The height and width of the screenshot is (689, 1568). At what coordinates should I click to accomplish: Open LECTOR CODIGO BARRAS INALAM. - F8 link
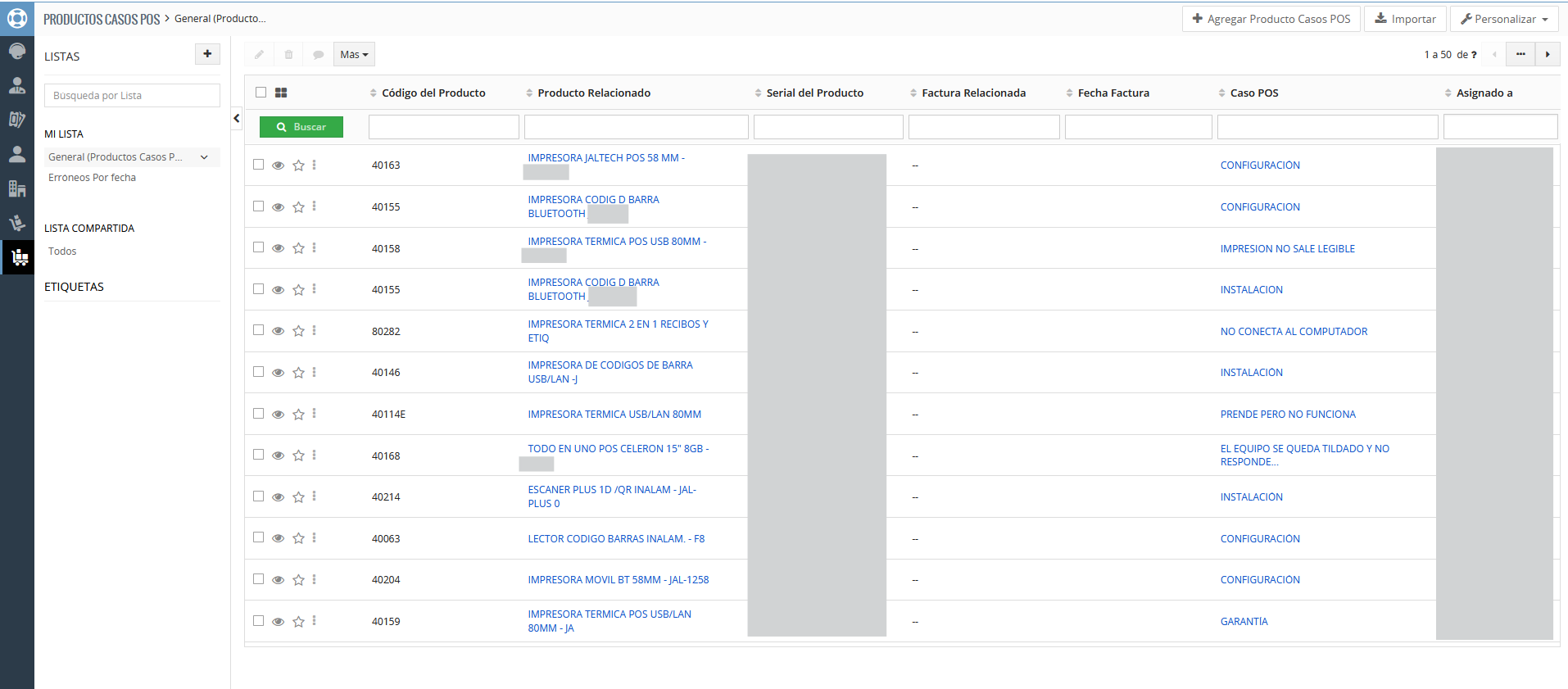616,538
